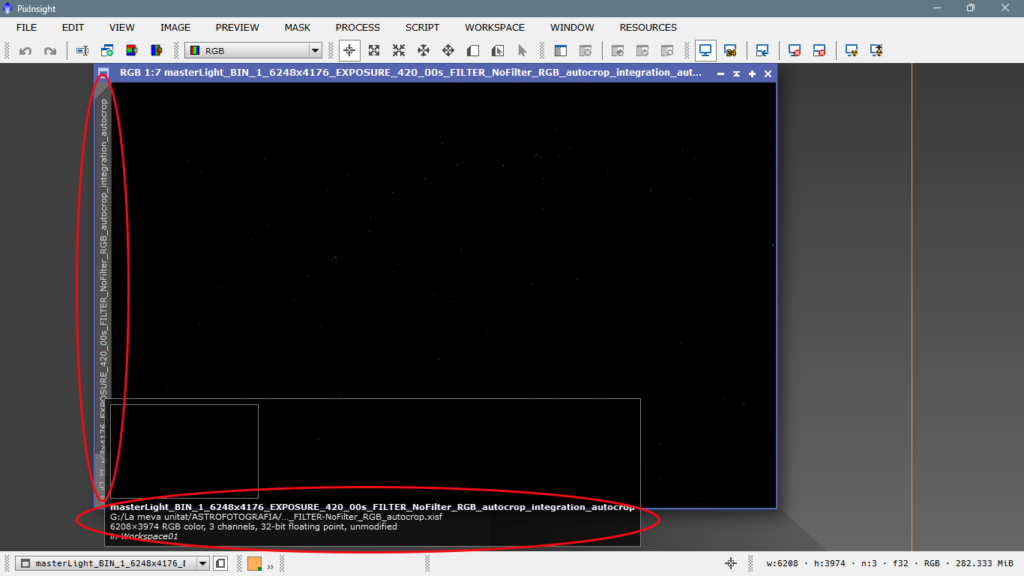1024x576 pixels.
Task: Click the STF AutoStretch arrow icon
Action: (x=762, y=50)
